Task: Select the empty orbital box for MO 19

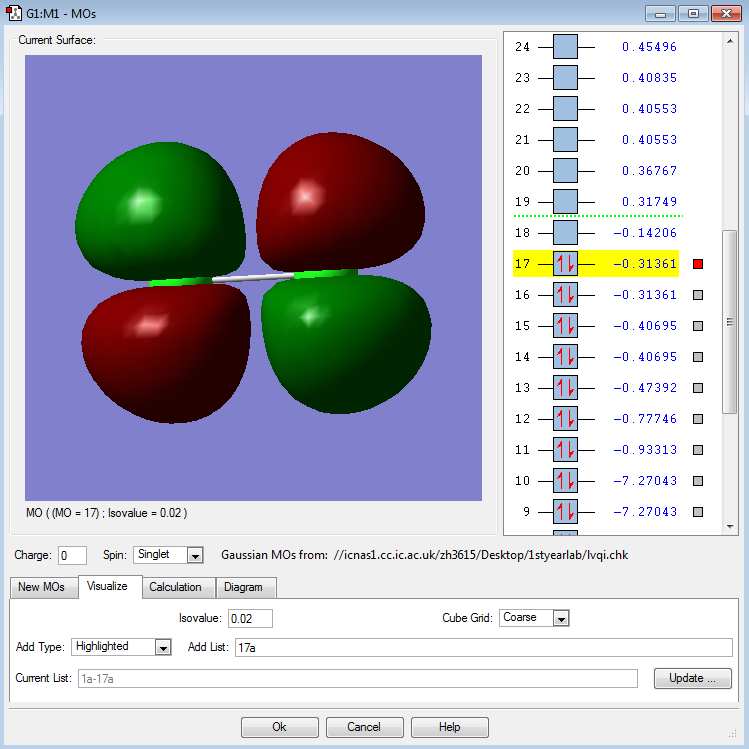Action: pos(565,202)
